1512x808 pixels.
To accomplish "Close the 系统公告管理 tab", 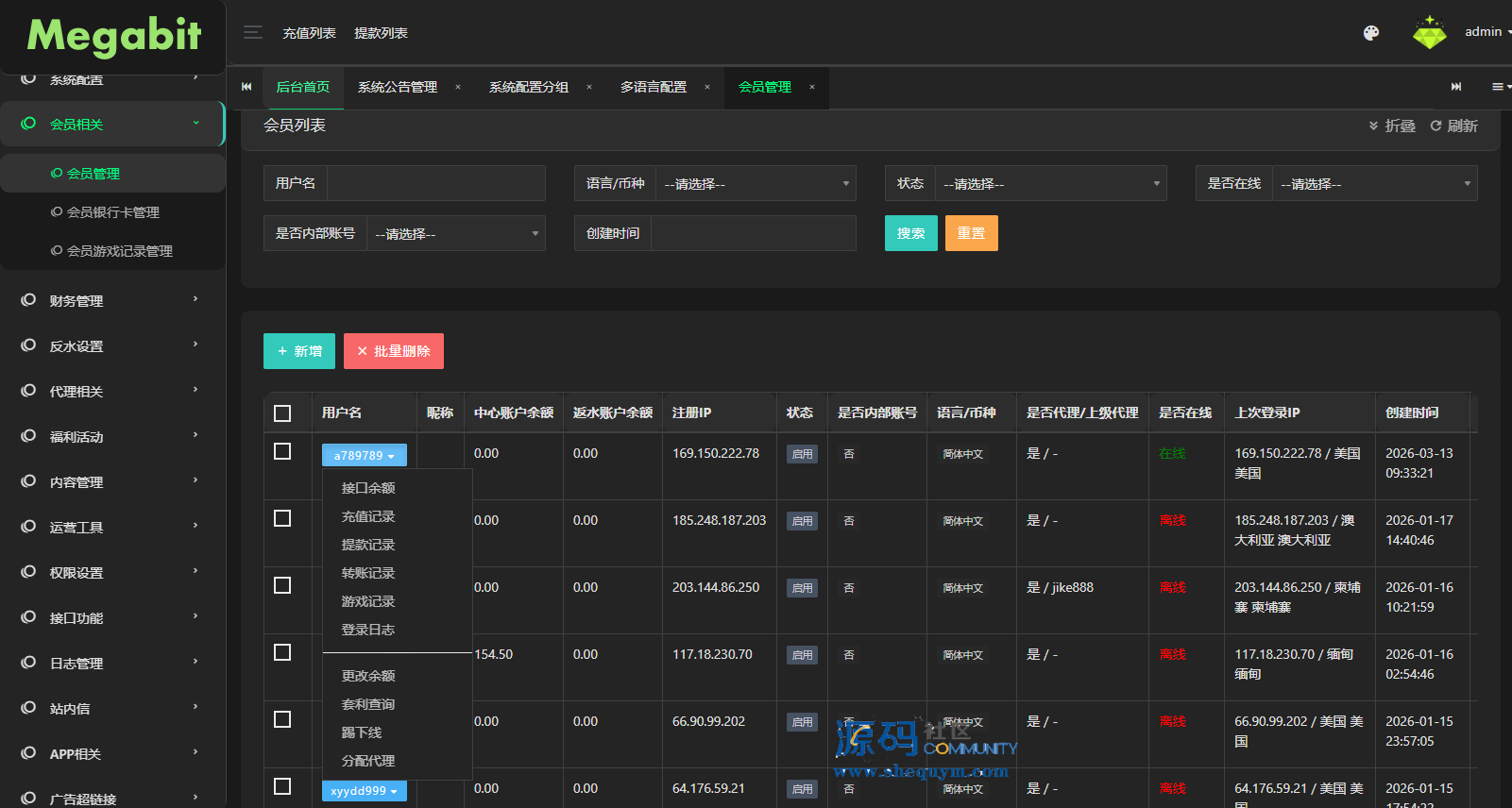I will [458, 87].
